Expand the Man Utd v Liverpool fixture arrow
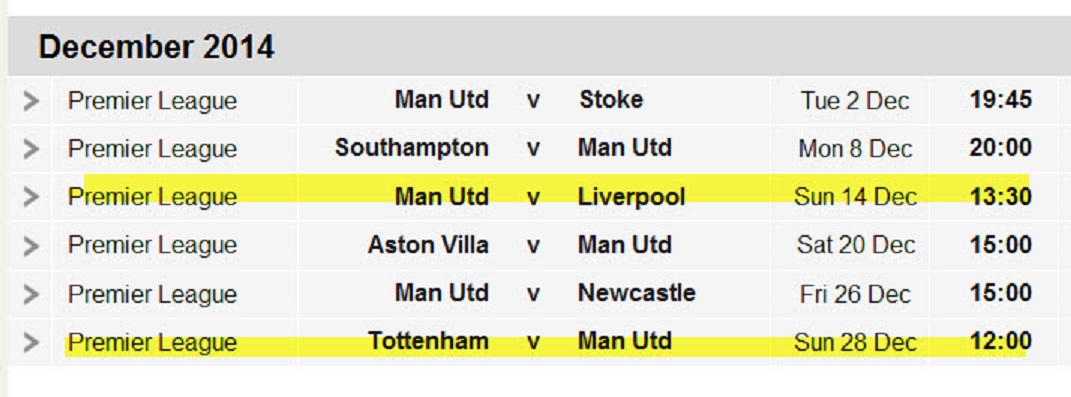Image resolution: width=1071 pixels, height=397 pixels. (x=31, y=197)
